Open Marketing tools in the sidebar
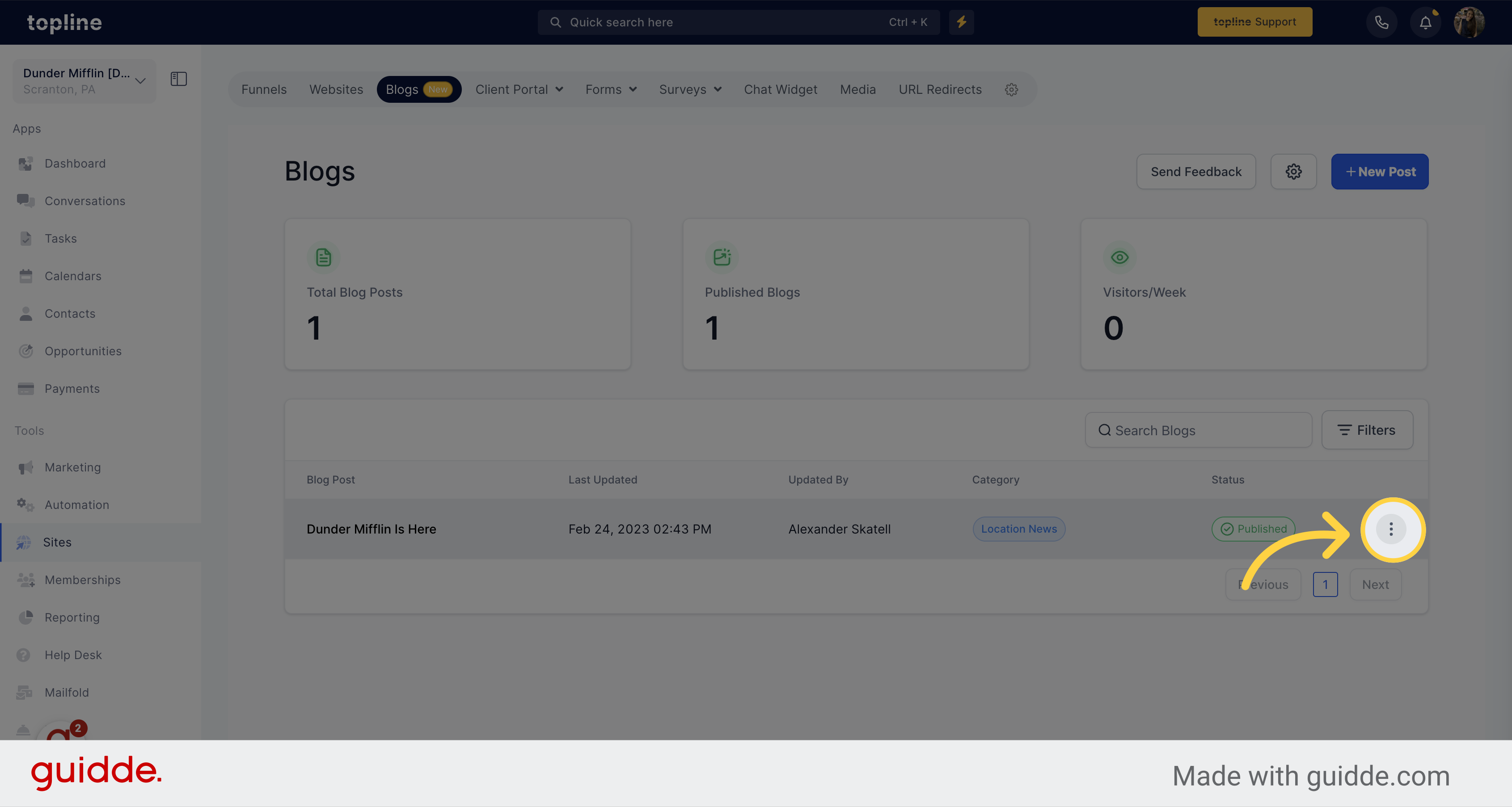The width and height of the screenshot is (1512, 807). (x=73, y=467)
